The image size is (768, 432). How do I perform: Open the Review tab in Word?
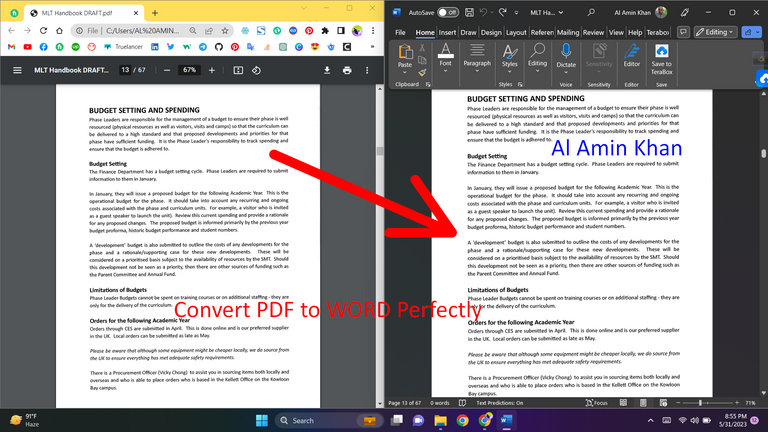pos(594,32)
